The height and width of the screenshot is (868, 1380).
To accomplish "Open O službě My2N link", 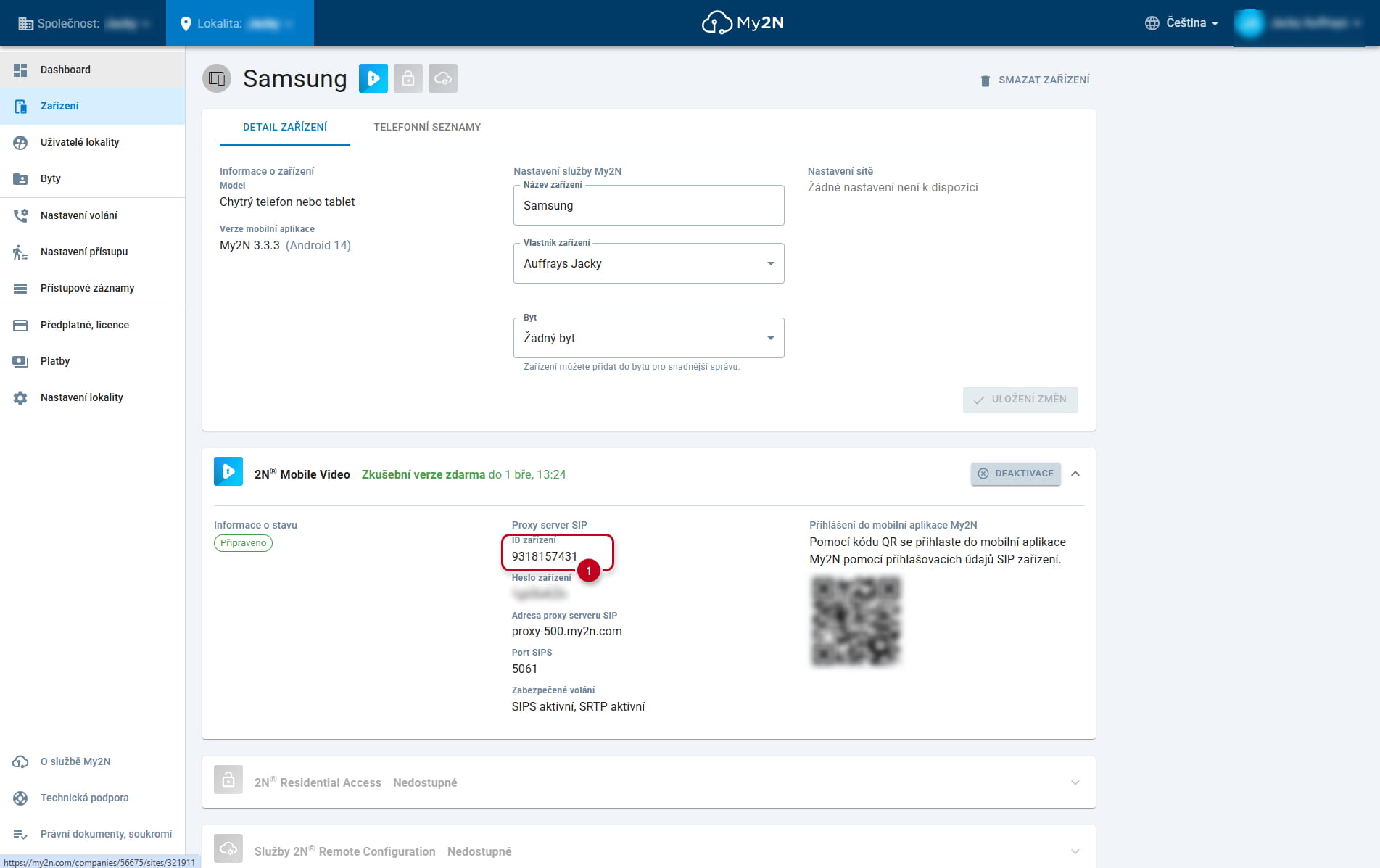I will point(75,761).
